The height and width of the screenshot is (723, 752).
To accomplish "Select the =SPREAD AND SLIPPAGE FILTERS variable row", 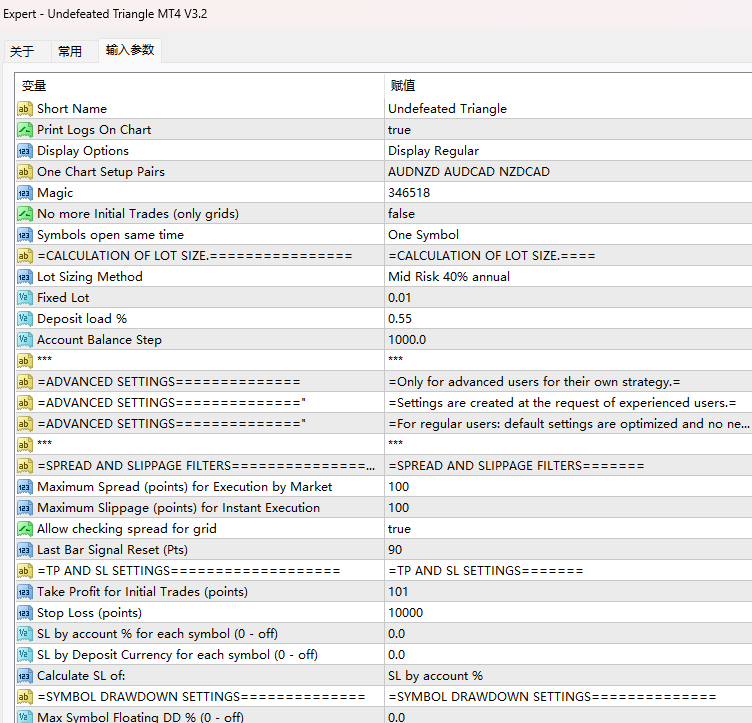I will point(200,466).
